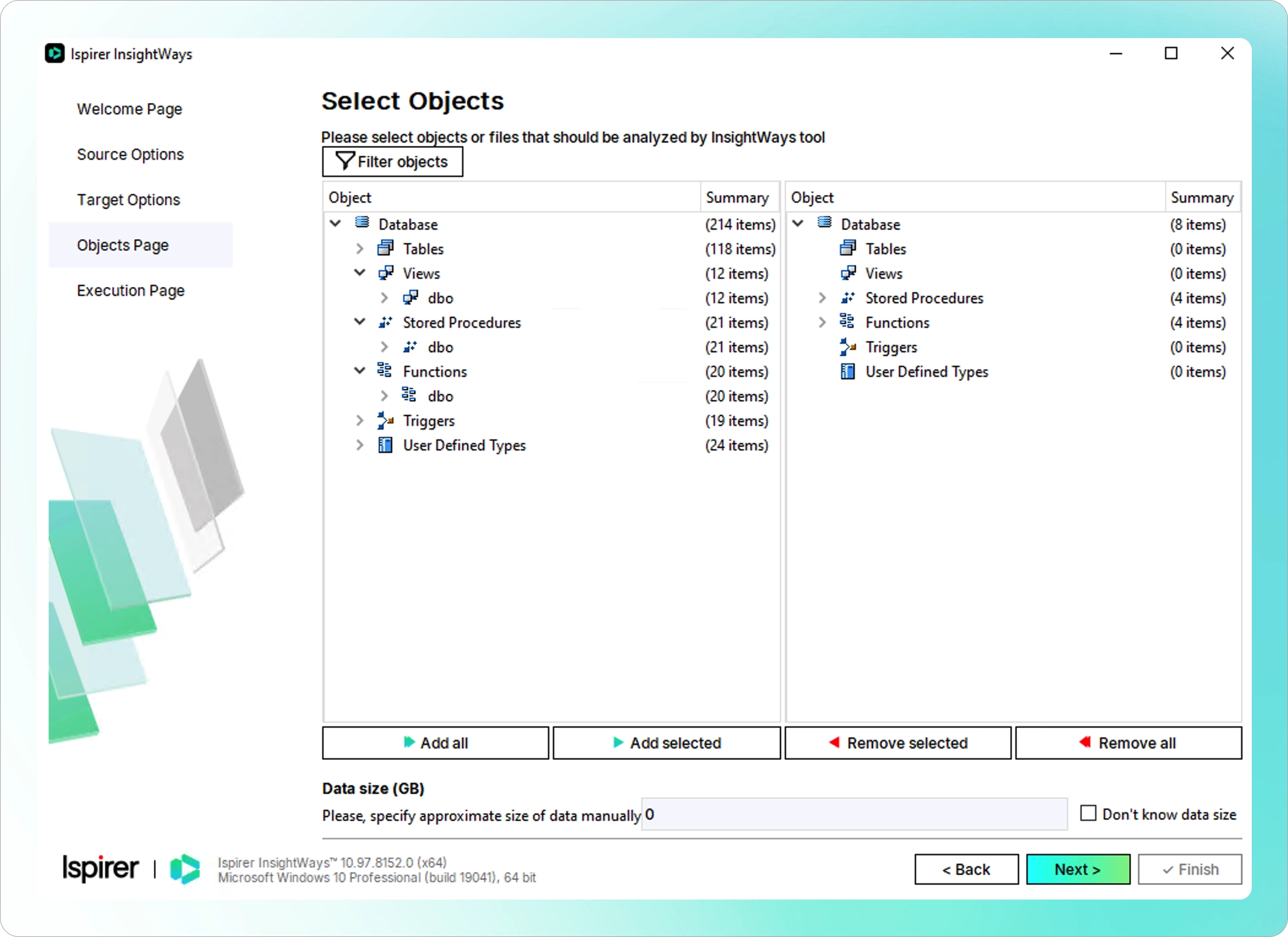Click the Views icon in left tree
Screen dimensions: 1288x937
[x=385, y=272]
